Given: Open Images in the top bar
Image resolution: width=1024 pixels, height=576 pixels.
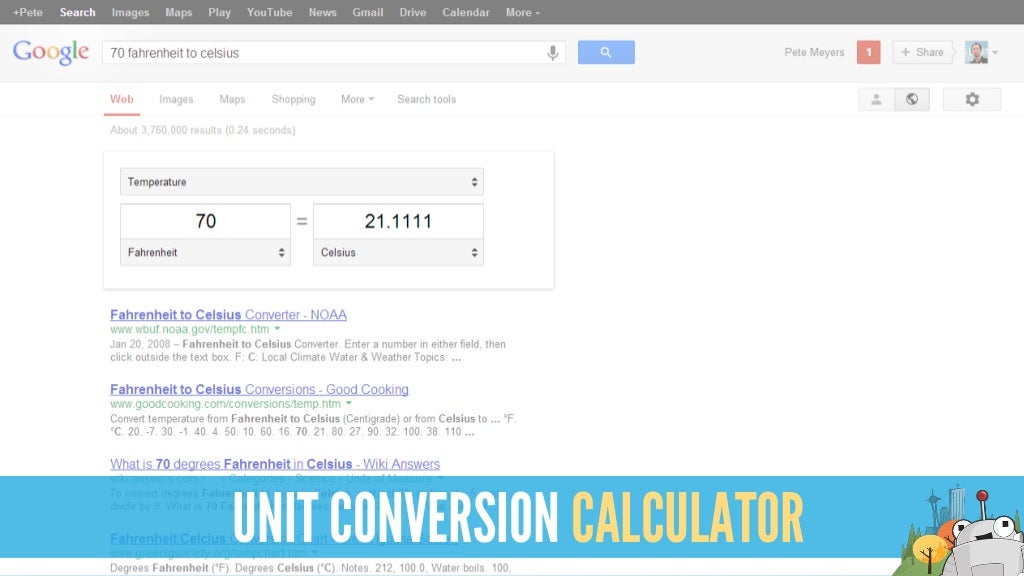Looking at the screenshot, I should [x=130, y=12].
